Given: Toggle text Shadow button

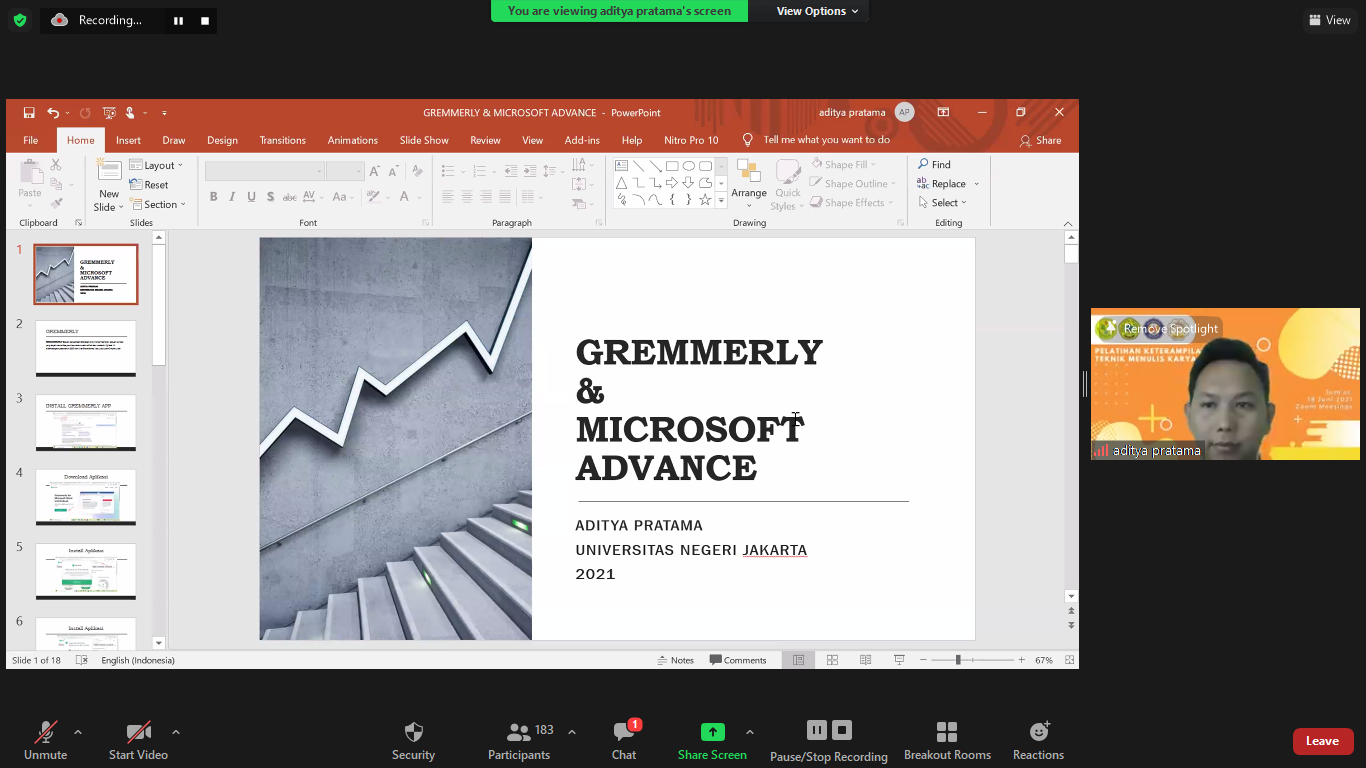Looking at the screenshot, I should click(270, 197).
